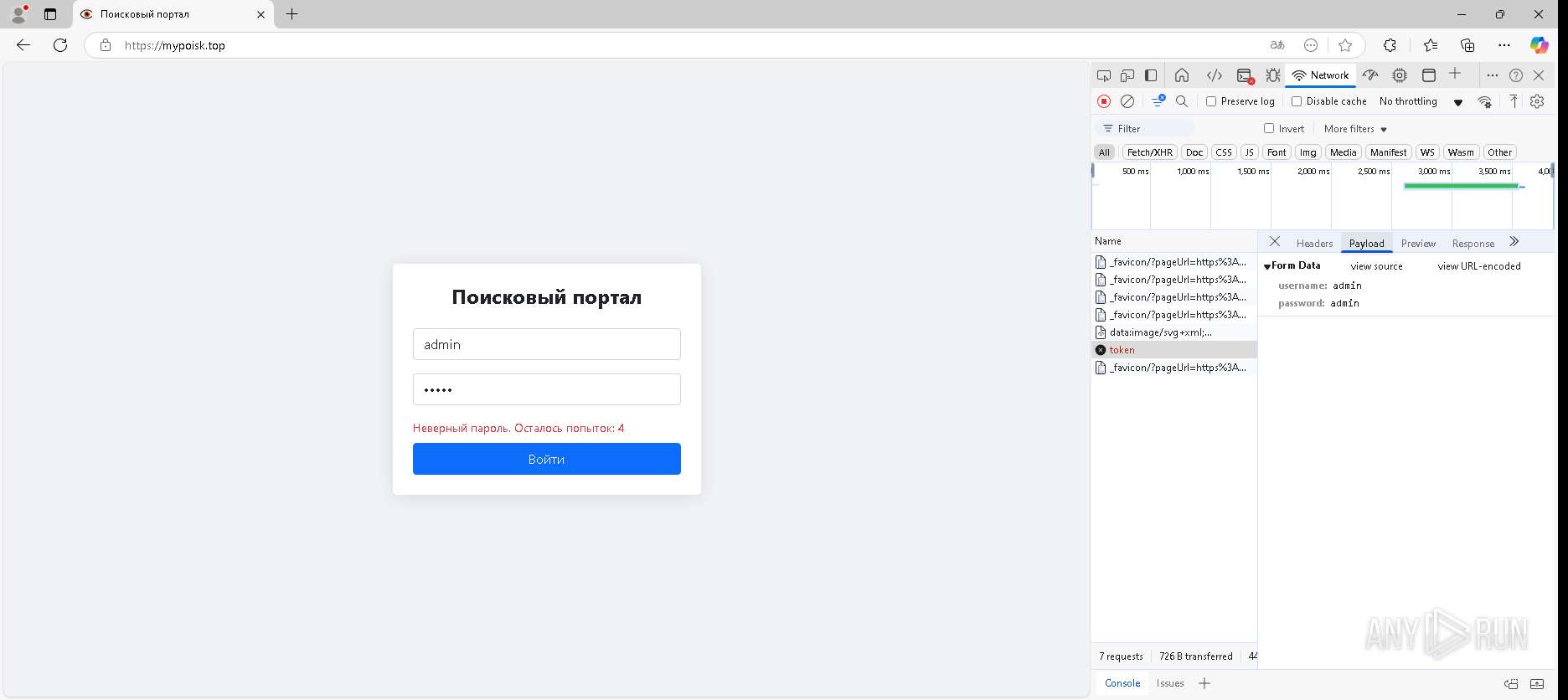
Task: Open DevTools customize ellipsis menu
Action: click(1492, 75)
